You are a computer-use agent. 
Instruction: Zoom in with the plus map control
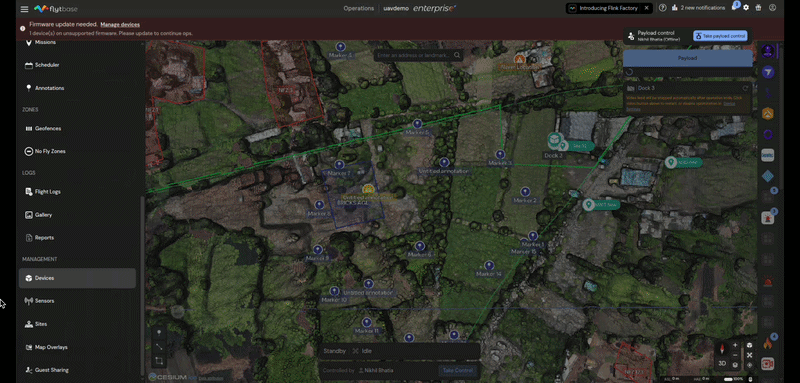[735, 346]
